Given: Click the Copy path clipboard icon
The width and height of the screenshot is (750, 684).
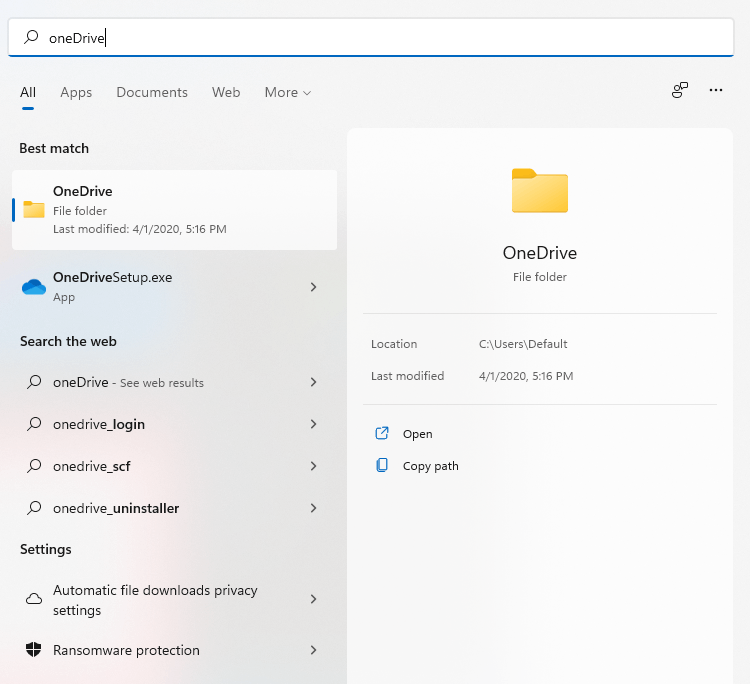Looking at the screenshot, I should [x=382, y=465].
